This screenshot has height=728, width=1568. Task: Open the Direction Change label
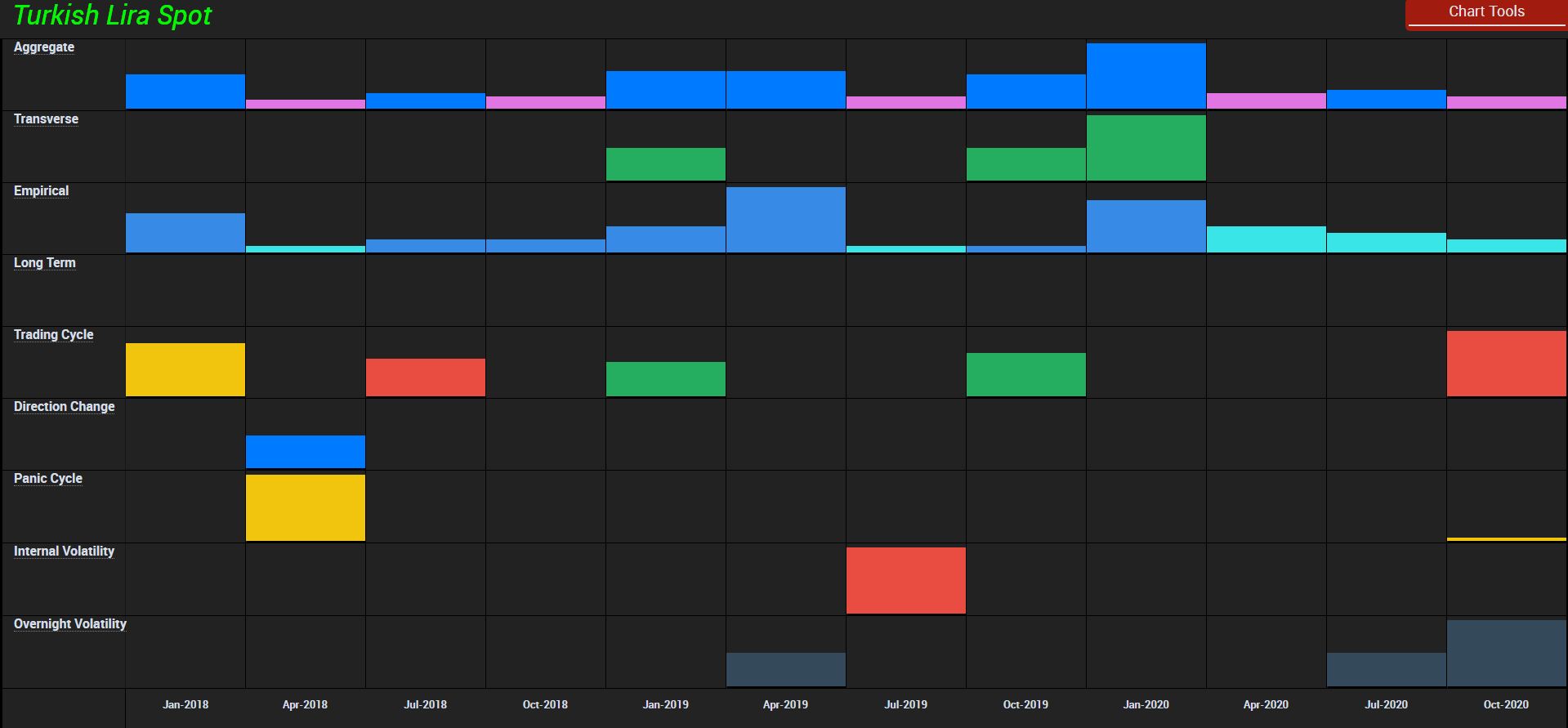[x=64, y=407]
